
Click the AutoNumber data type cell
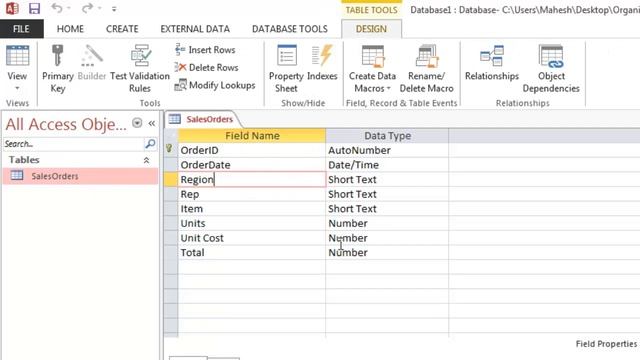coord(387,150)
